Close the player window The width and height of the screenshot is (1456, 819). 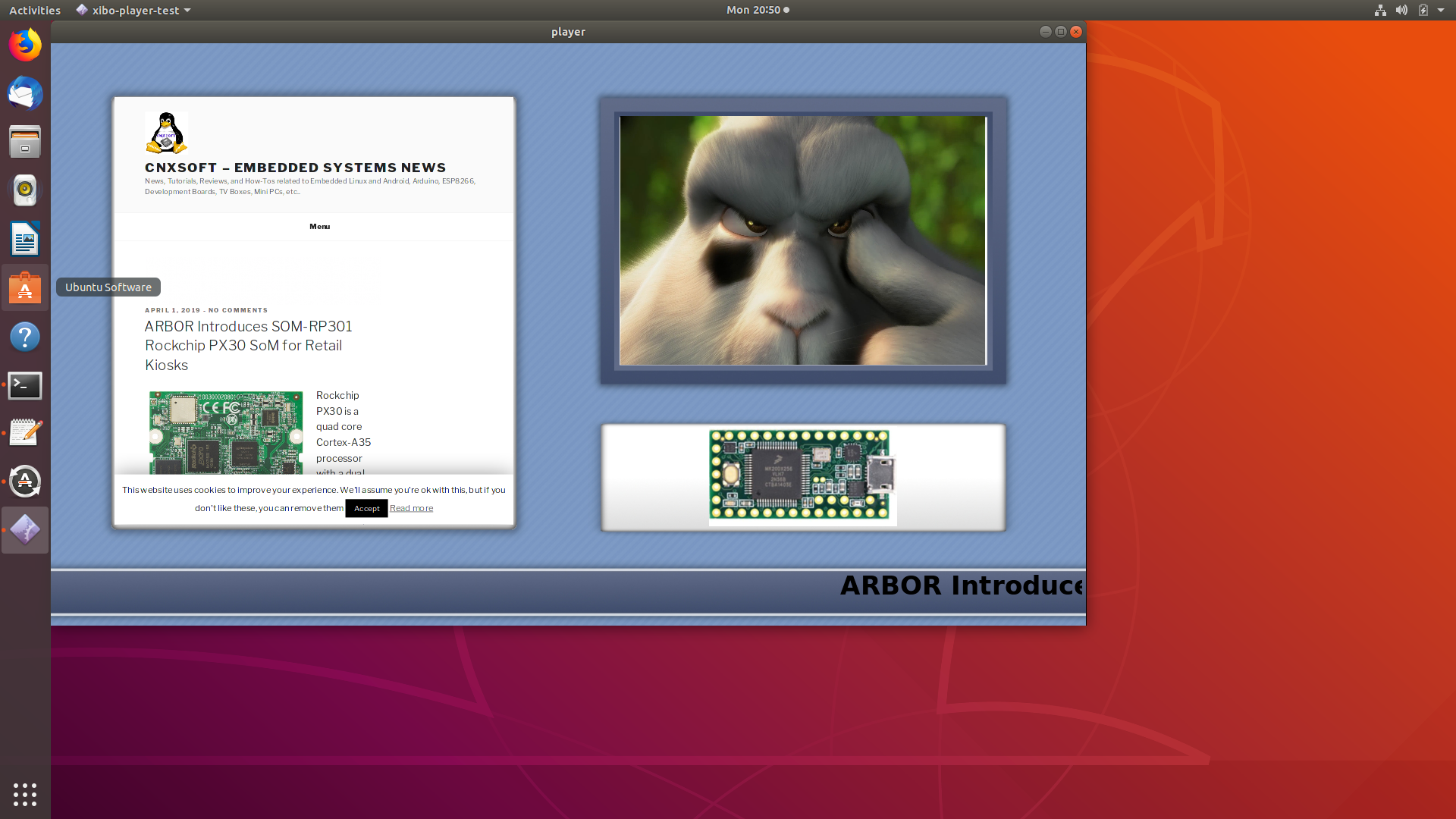(1075, 31)
